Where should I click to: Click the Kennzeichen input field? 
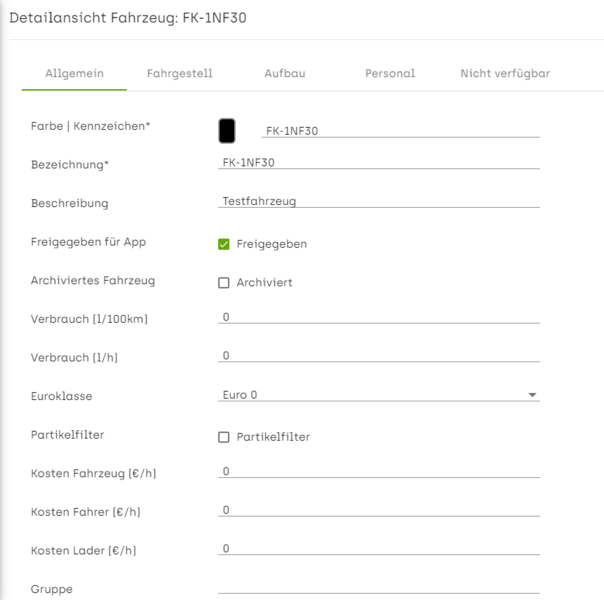click(x=401, y=131)
